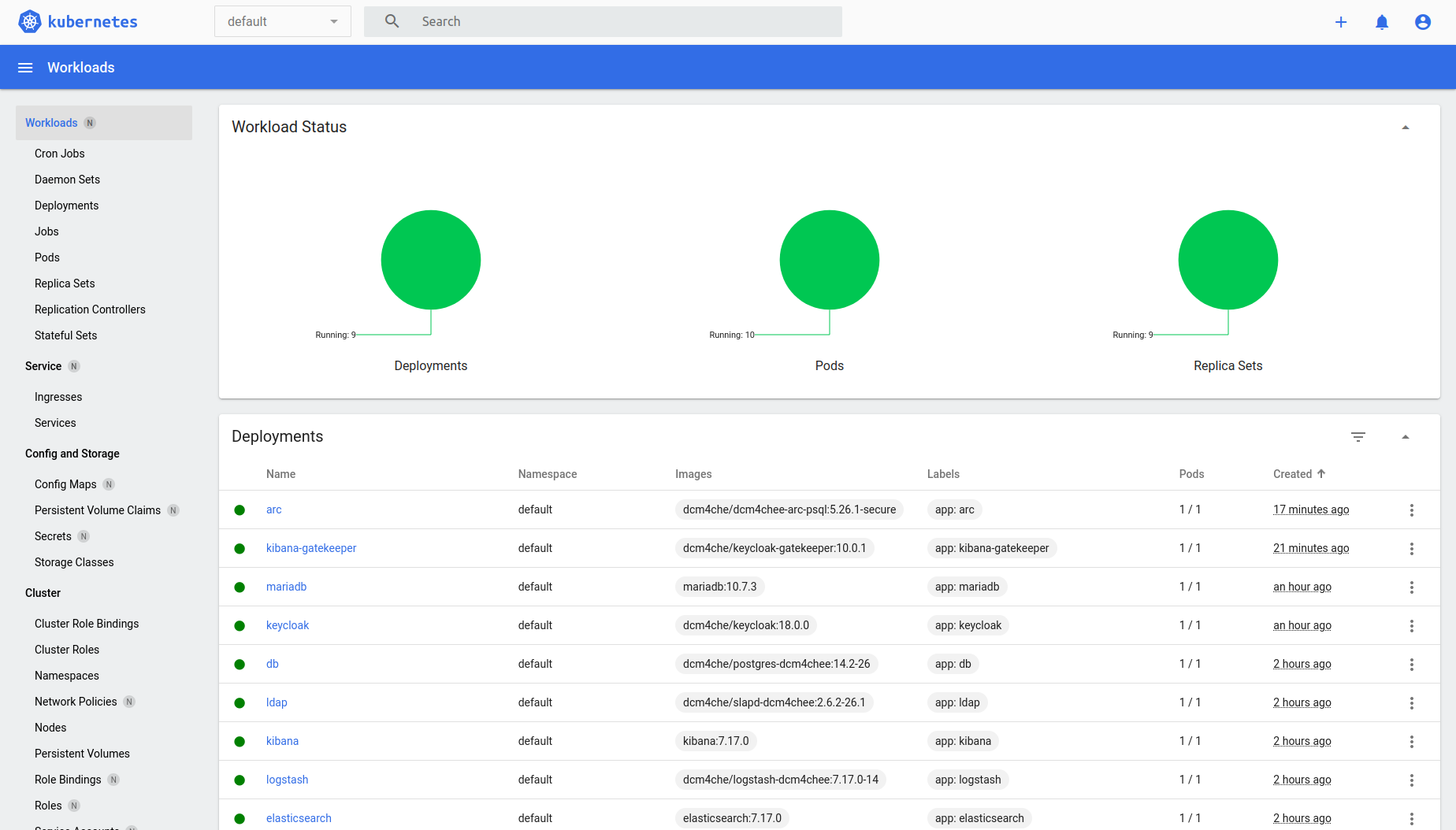Screen dimensions: 1456x830
Task: Open the user account icon
Action: click(x=1423, y=22)
